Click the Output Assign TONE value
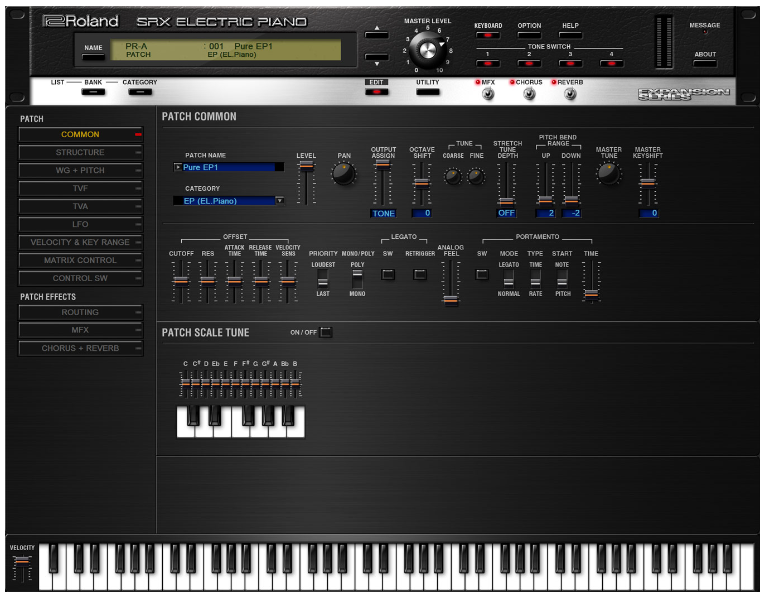The image size is (768, 603). click(383, 214)
